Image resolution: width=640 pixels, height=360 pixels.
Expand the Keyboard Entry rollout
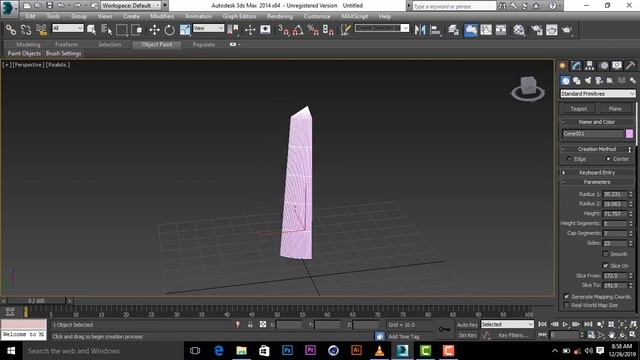(x=597, y=173)
